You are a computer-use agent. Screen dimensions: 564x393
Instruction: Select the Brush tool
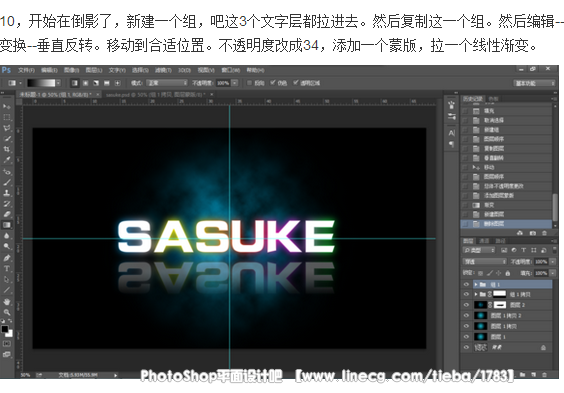point(6,182)
